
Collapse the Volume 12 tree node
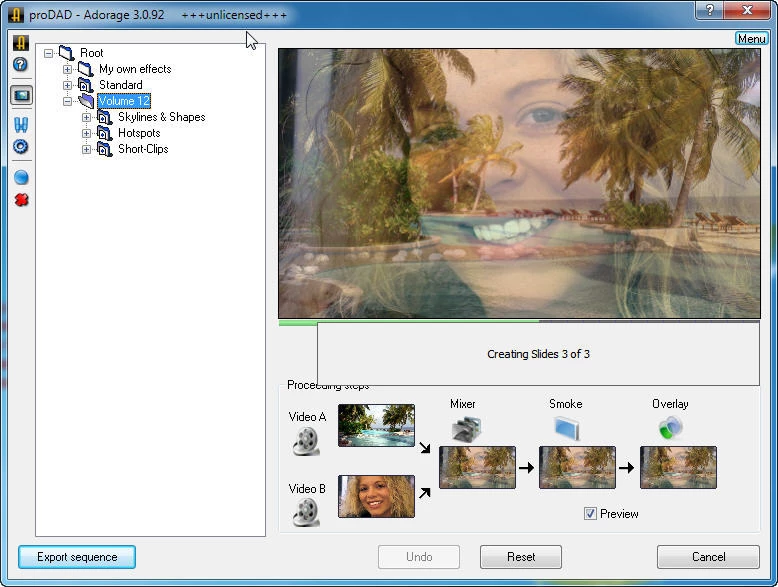pyautogui.click(x=68, y=101)
